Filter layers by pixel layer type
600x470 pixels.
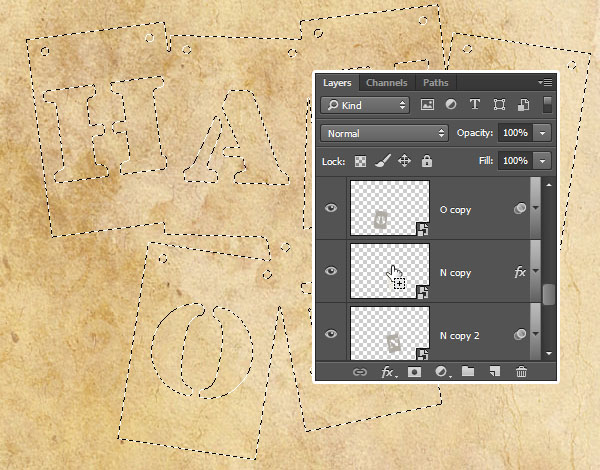coord(428,105)
